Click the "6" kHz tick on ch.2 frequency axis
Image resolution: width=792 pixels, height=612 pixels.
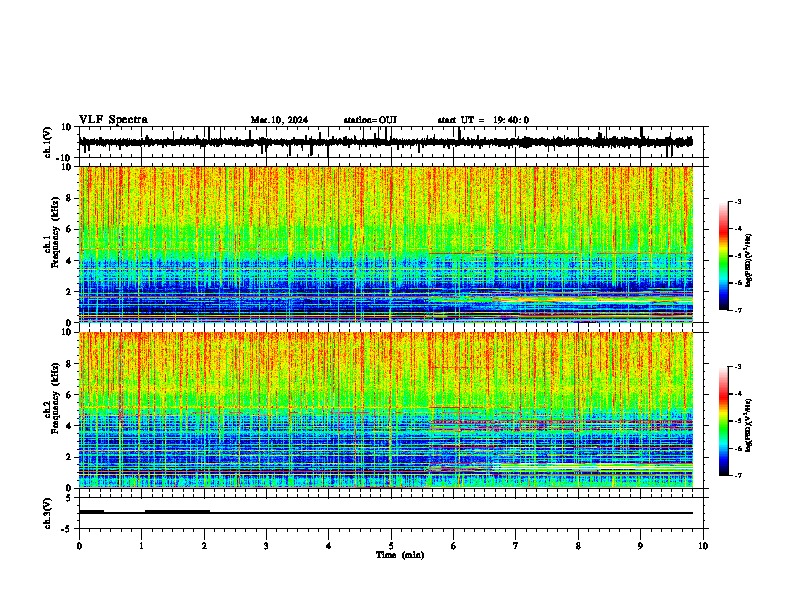tap(69, 395)
